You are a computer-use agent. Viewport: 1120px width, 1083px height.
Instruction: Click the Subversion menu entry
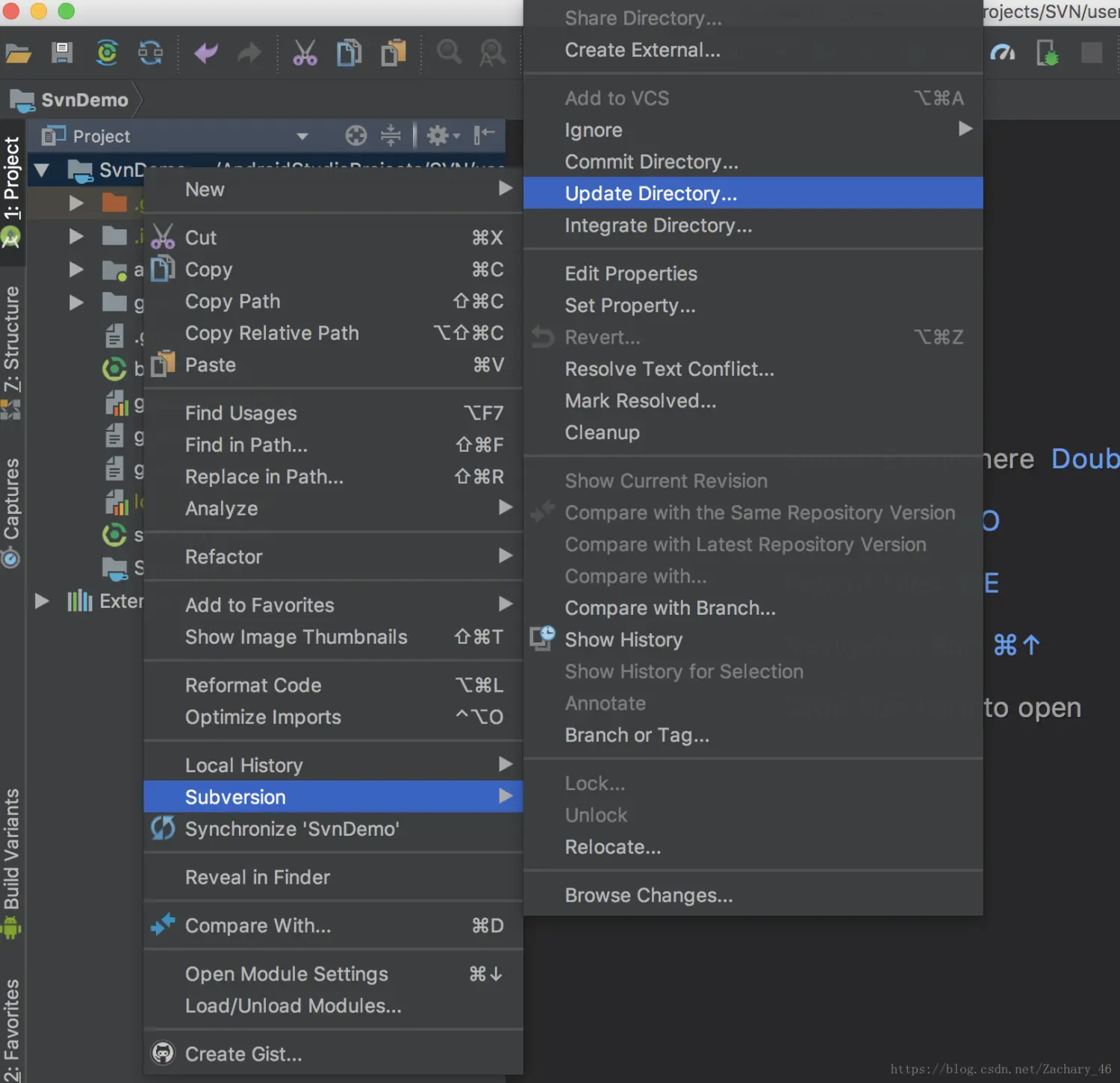333,797
